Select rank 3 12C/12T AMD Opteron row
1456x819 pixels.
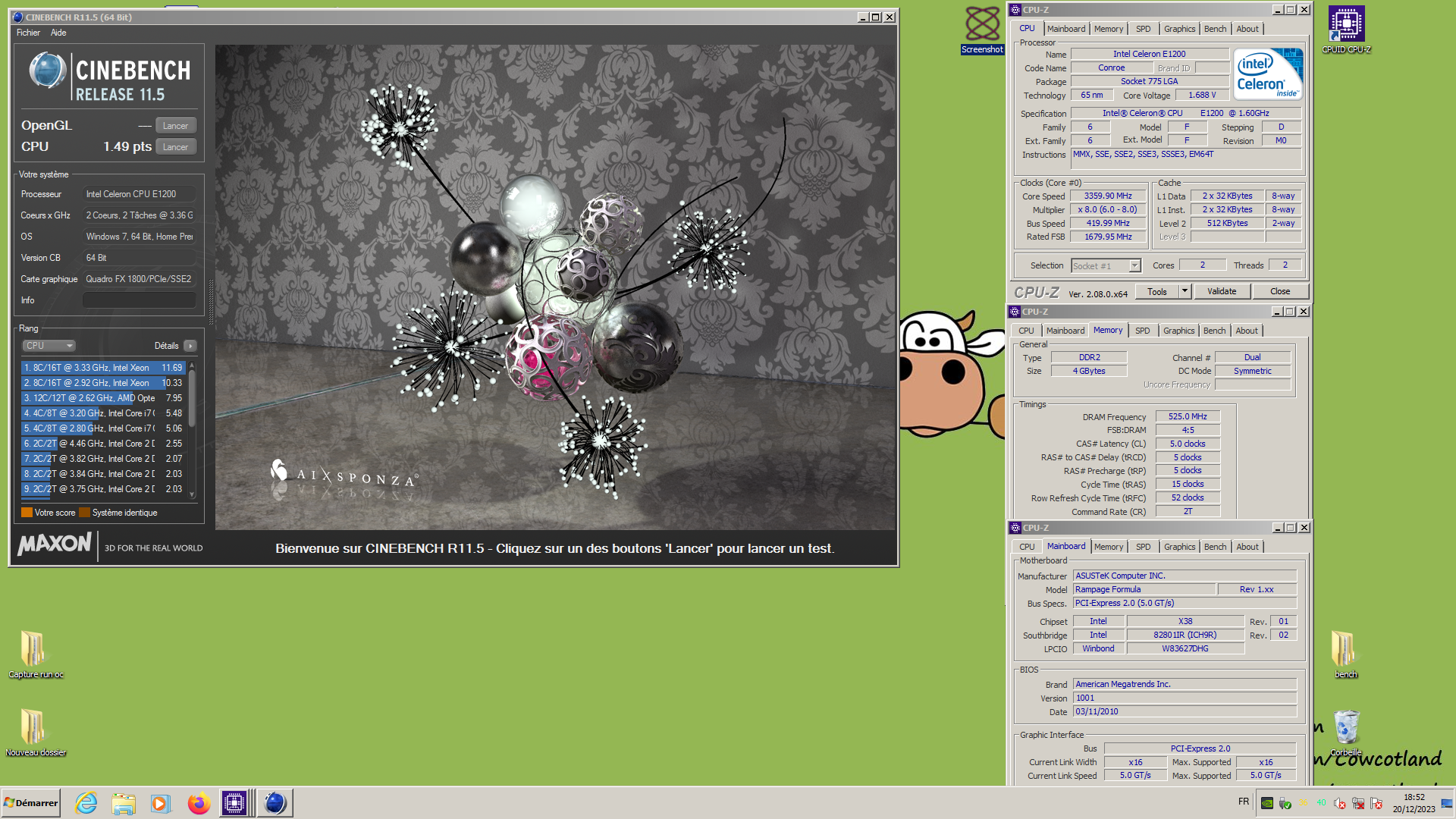tap(103, 398)
